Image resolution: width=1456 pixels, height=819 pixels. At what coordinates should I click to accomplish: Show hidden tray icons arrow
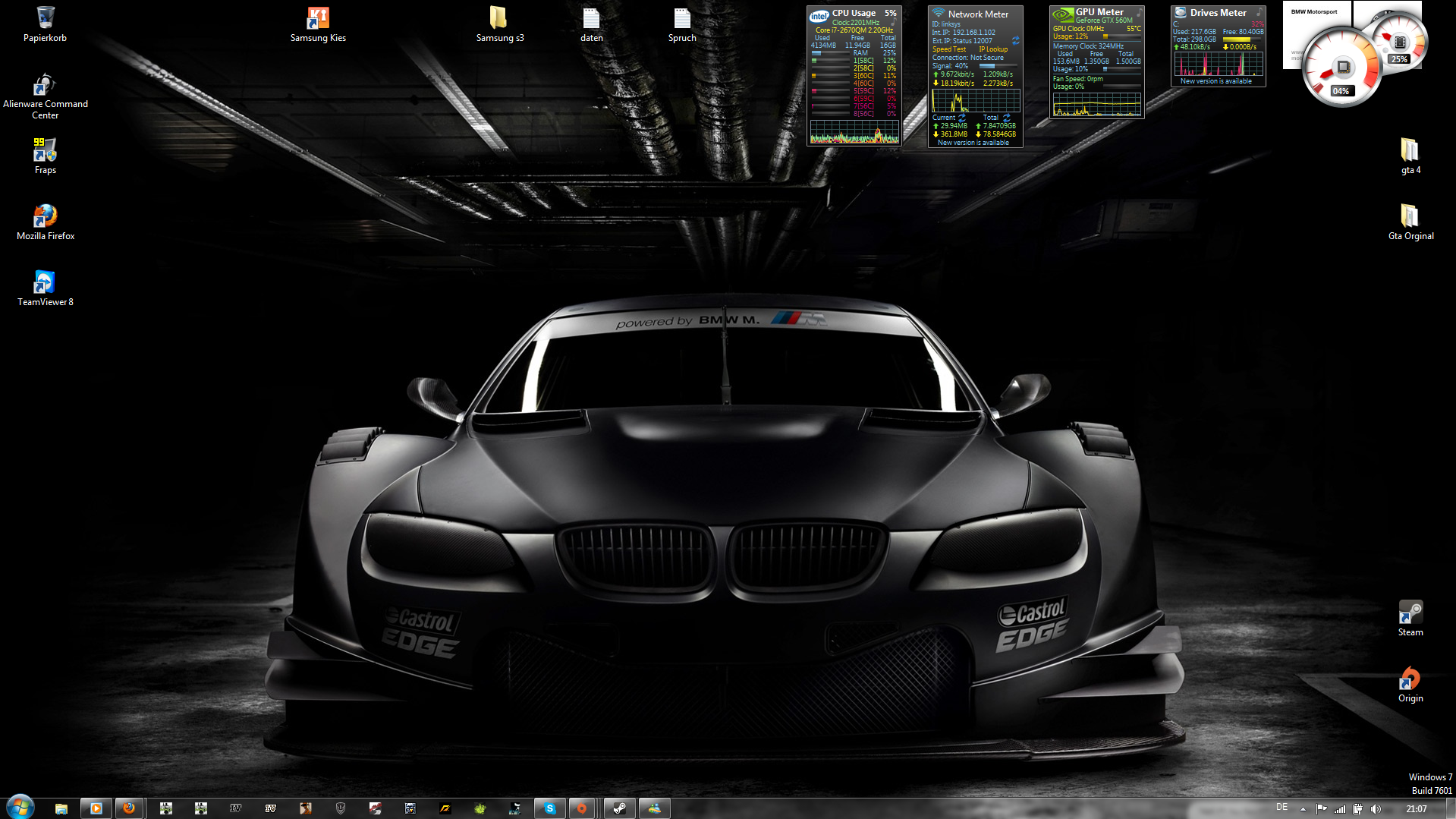(x=1303, y=809)
